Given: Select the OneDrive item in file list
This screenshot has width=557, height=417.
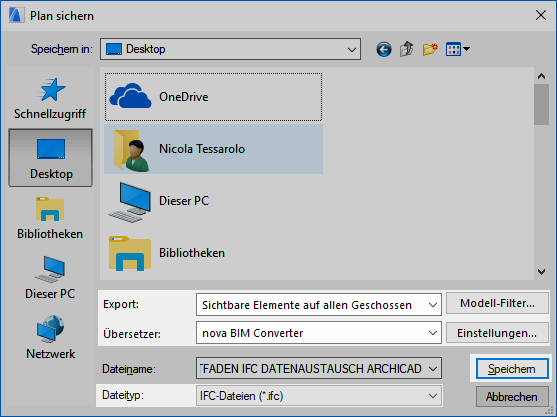Looking at the screenshot, I should pos(213,97).
